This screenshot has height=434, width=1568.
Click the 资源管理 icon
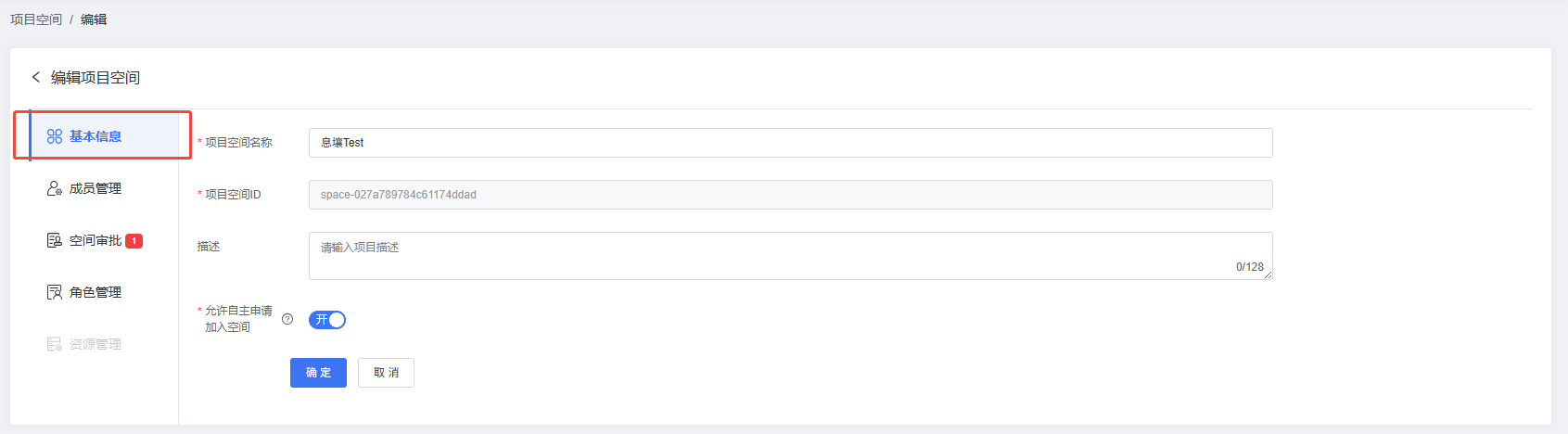(x=55, y=344)
